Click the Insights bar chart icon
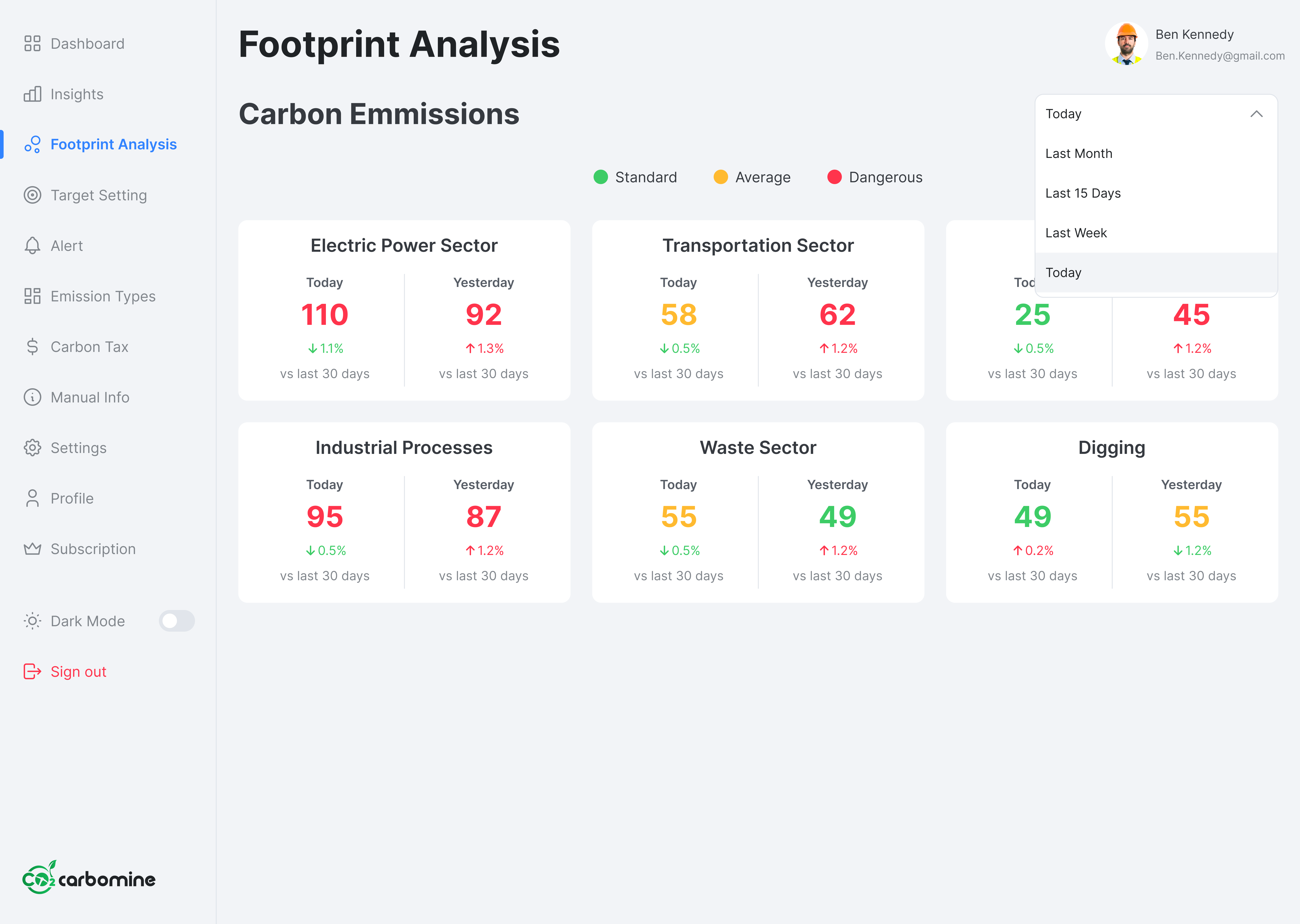This screenshot has width=1300, height=924. click(x=32, y=94)
